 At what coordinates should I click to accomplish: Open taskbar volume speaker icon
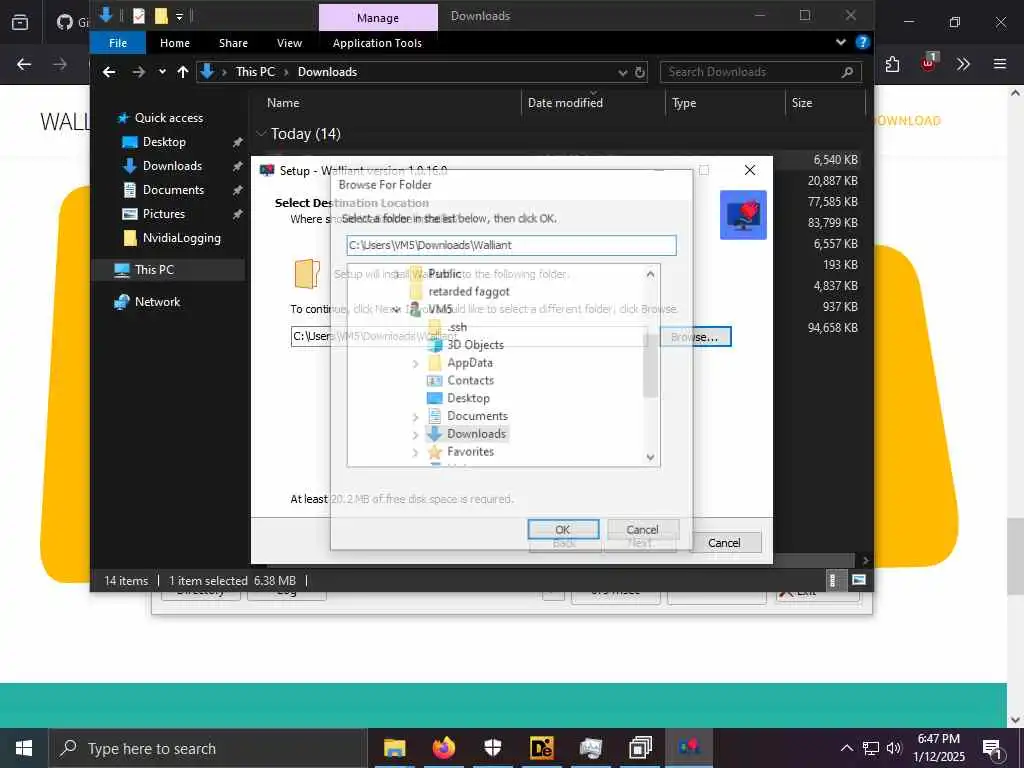(893, 748)
